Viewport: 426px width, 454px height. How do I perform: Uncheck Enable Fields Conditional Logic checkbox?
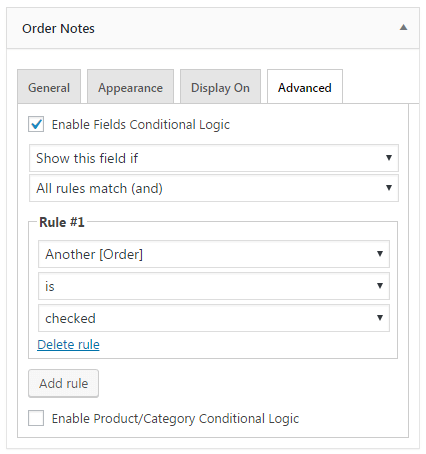point(36,124)
